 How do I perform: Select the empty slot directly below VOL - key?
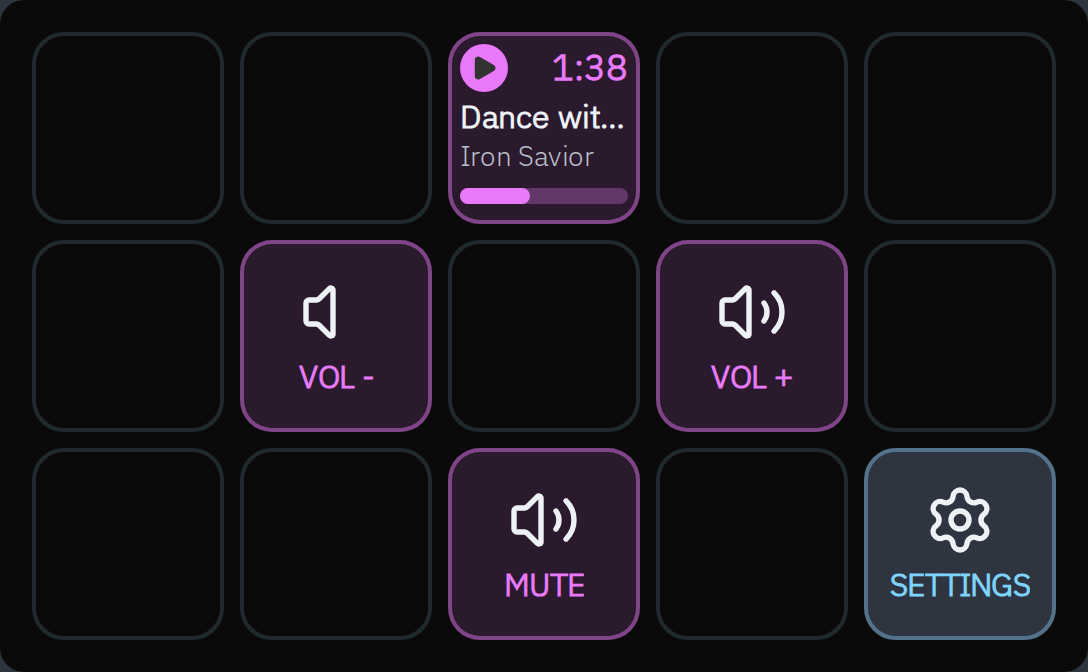pos(336,544)
